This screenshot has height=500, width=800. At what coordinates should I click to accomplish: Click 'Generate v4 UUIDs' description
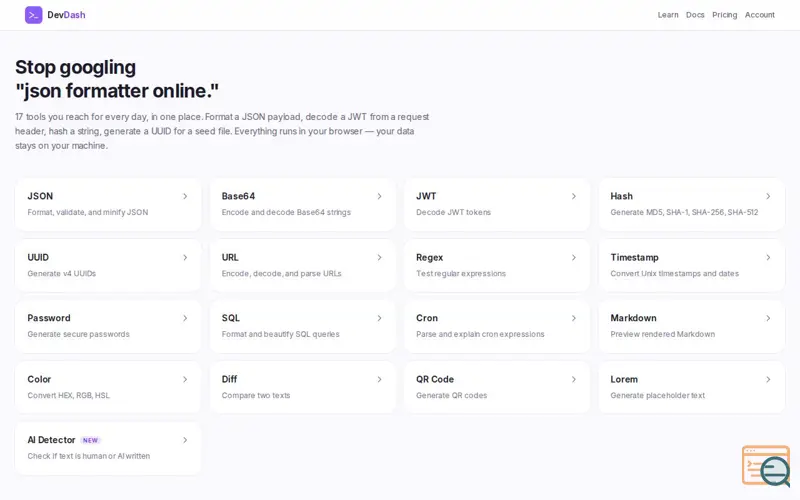click(x=62, y=273)
